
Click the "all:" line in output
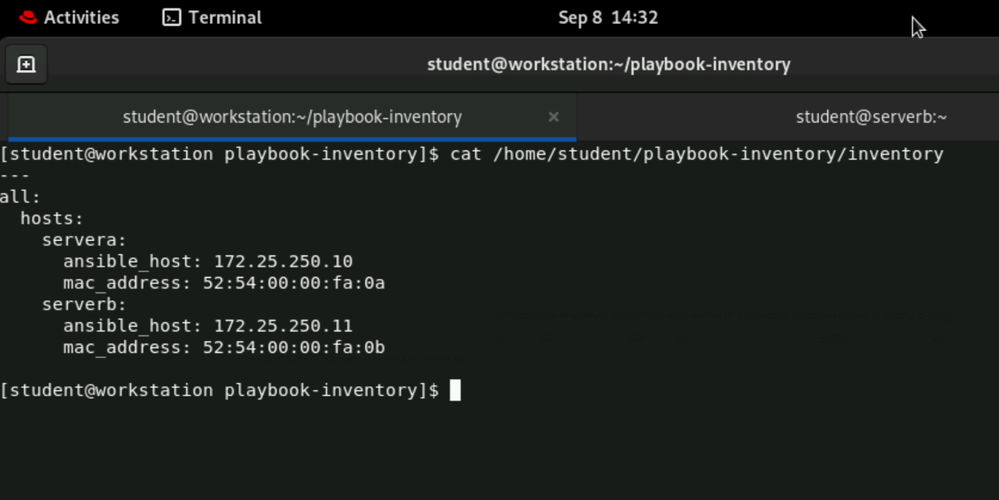pyautogui.click(x=21, y=197)
